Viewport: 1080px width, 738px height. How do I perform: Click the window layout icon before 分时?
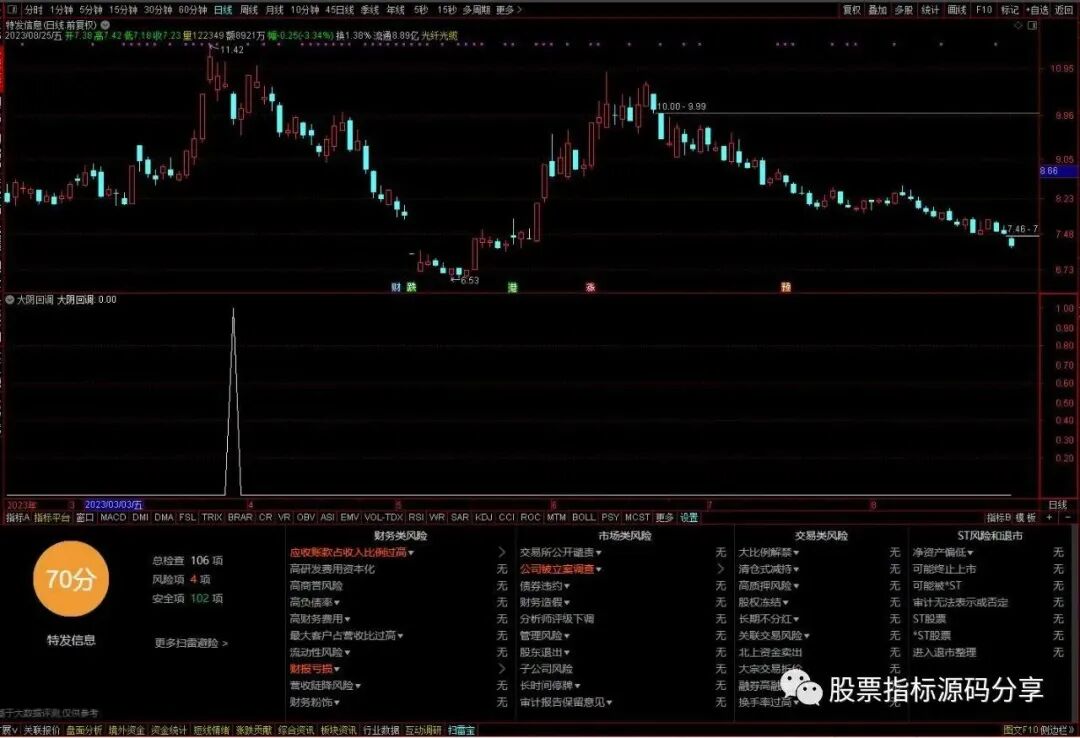[x=13, y=10]
